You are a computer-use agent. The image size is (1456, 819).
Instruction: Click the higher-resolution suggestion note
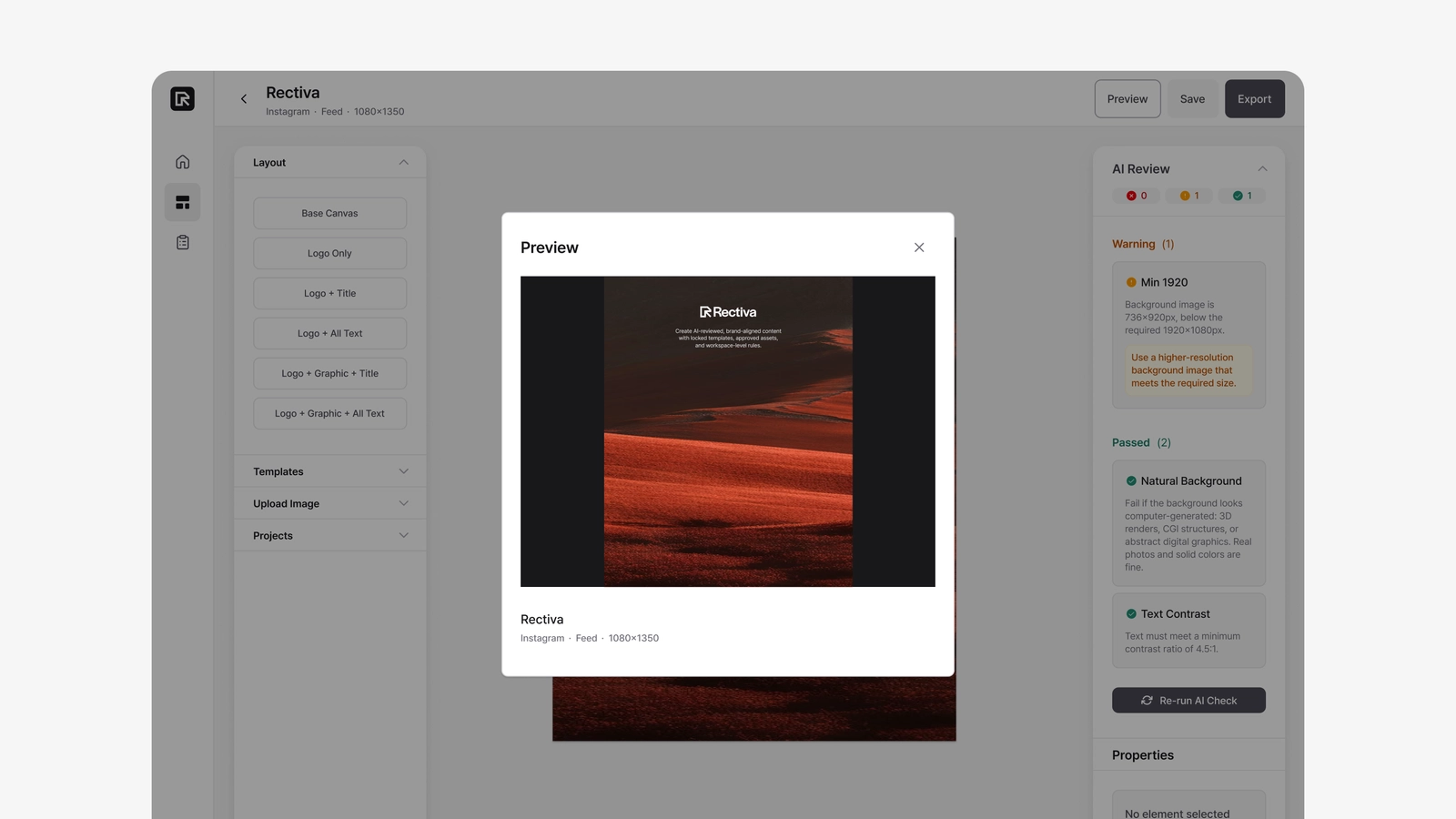click(x=1188, y=370)
